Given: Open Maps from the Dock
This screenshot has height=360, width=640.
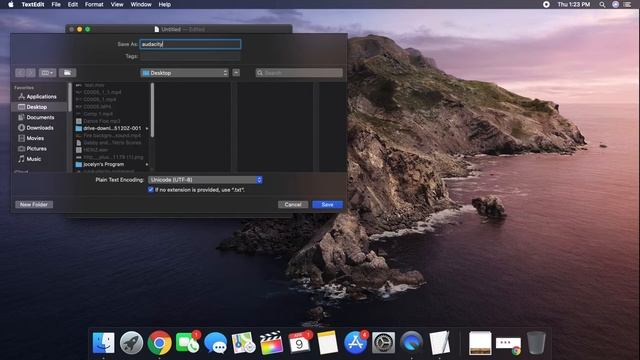Looking at the screenshot, I should (243, 342).
